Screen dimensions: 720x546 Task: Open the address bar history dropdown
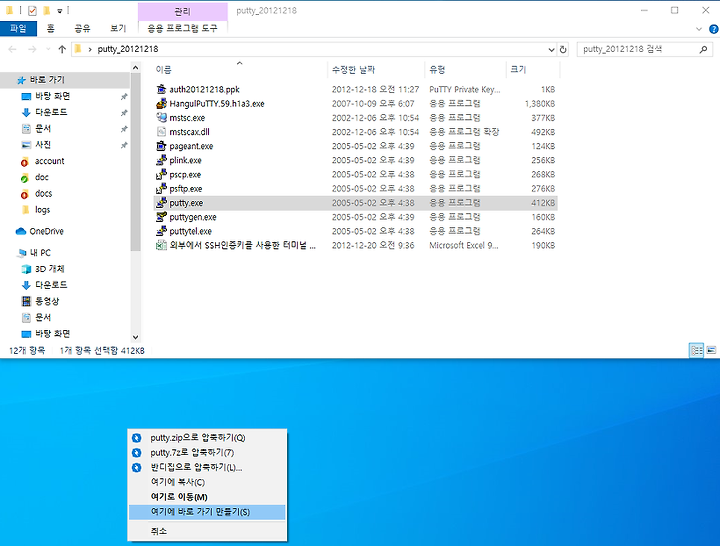[551, 49]
